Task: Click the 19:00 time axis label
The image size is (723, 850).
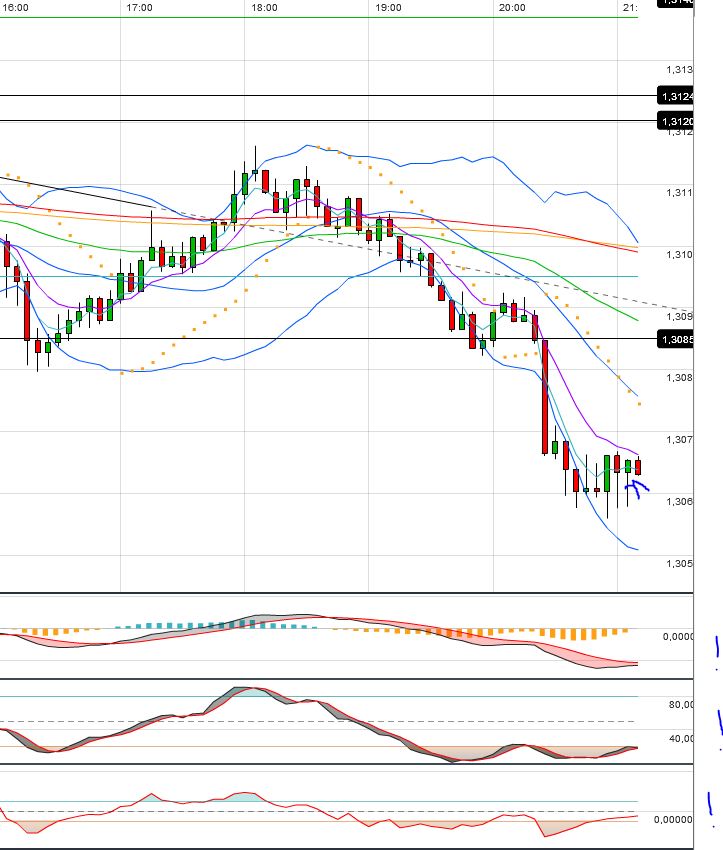Action: tap(388, 8)
